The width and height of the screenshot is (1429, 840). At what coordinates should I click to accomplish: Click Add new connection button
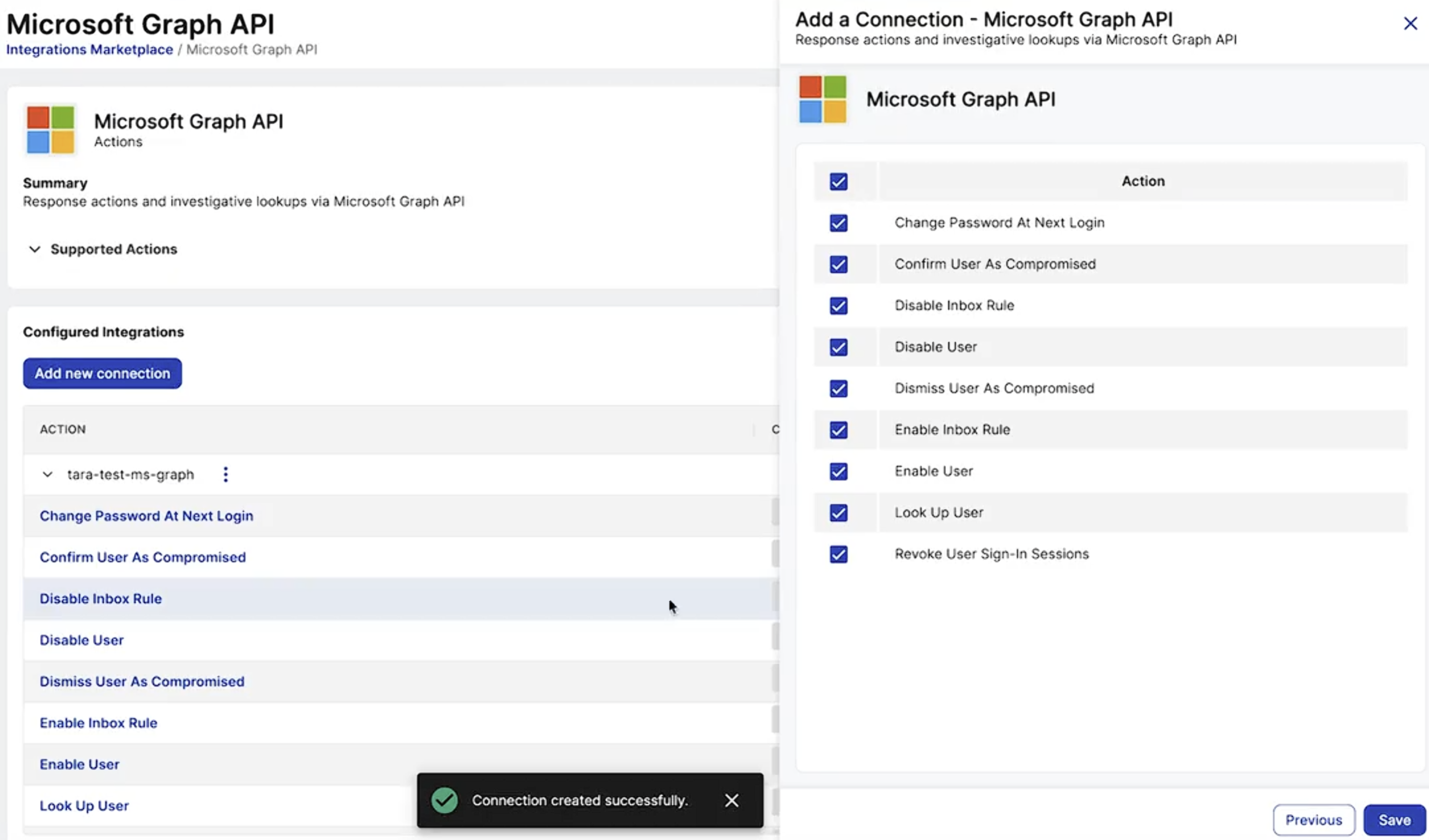pyautogui.click(x=102, y=373)
